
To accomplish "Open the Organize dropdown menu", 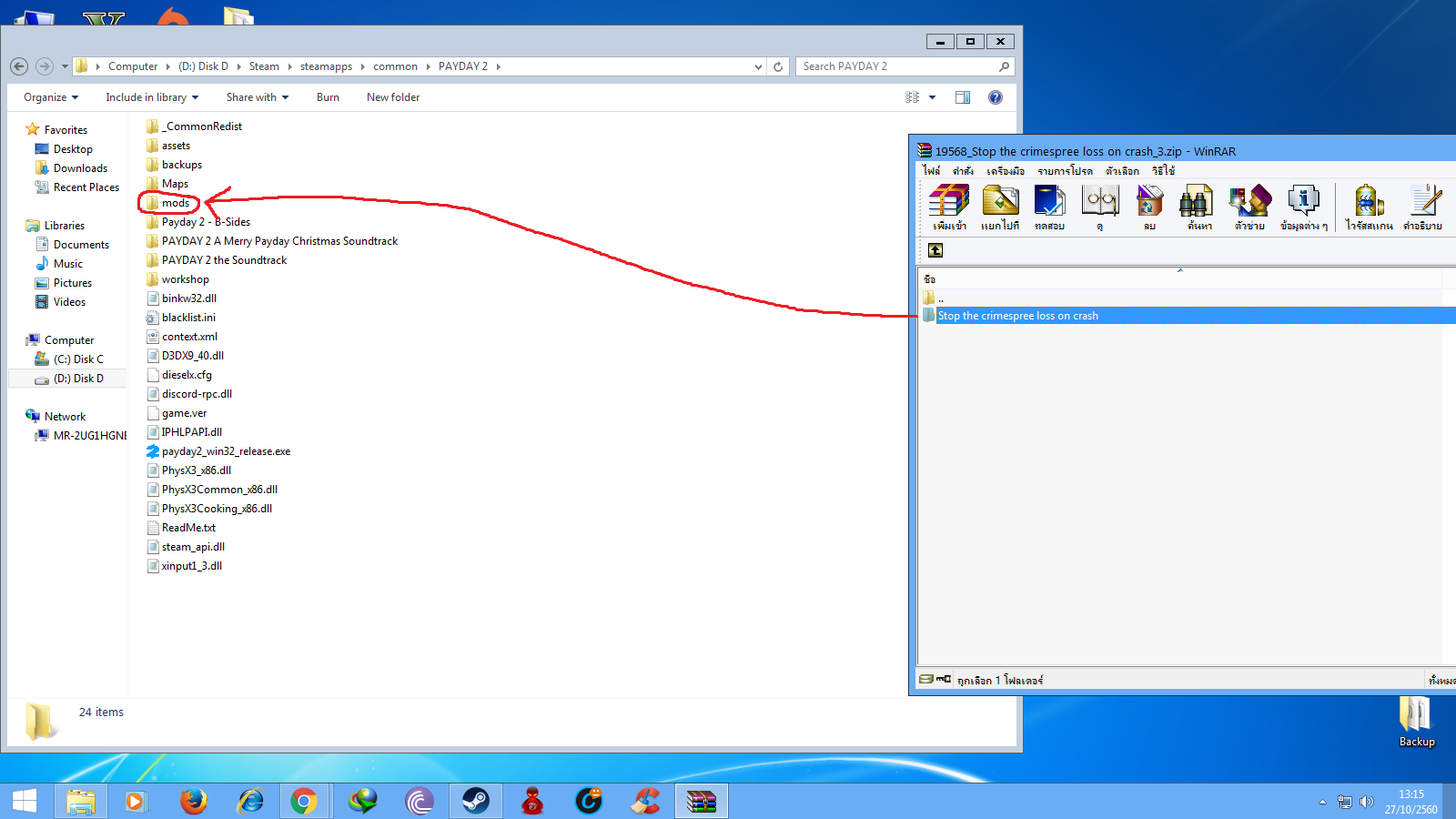I will tap(51, 97).
